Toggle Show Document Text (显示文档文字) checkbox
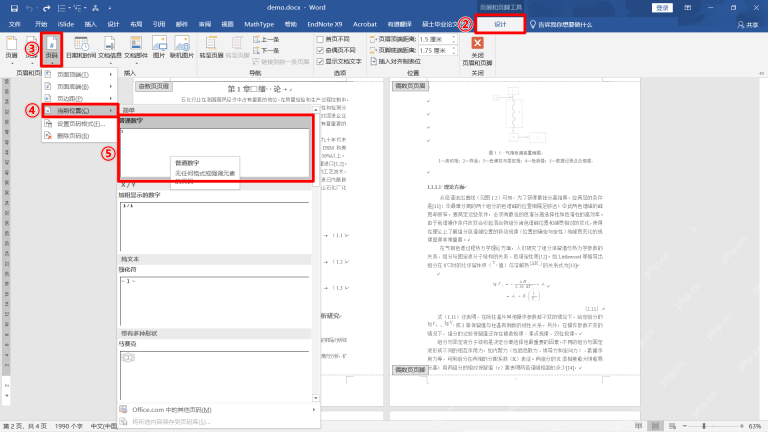This screenshot has height=432, width=768. click(x=320, y=62)
